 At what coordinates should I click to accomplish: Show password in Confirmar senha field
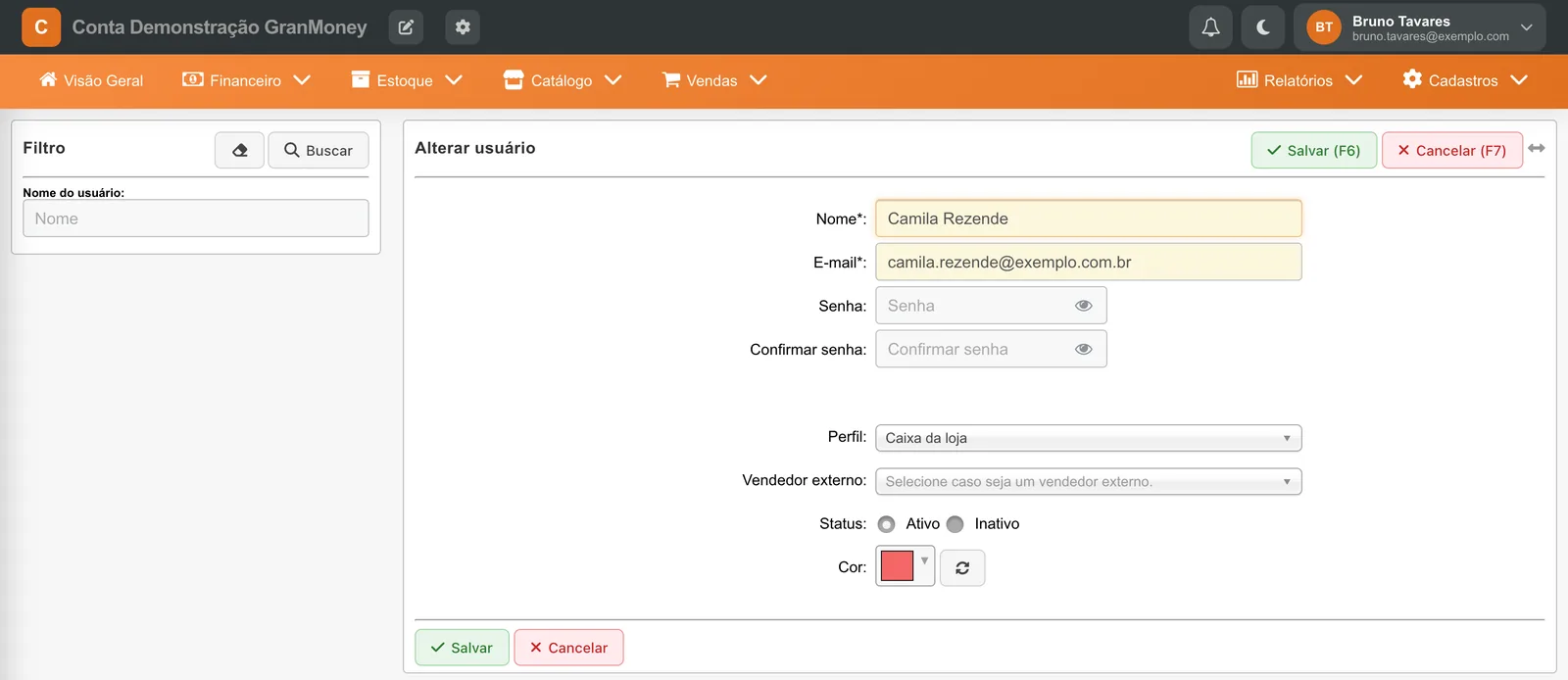pos(1084,349)
